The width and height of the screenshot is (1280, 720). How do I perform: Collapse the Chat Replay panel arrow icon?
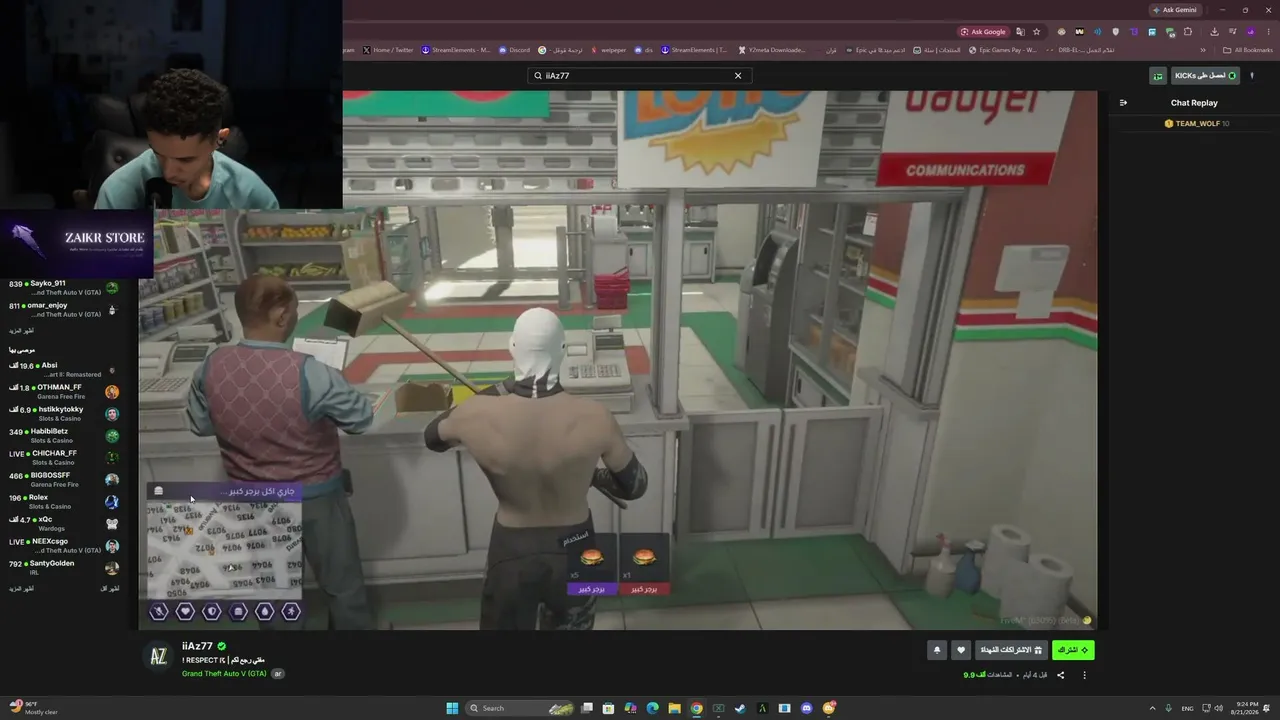click(x=1123, y=103)
